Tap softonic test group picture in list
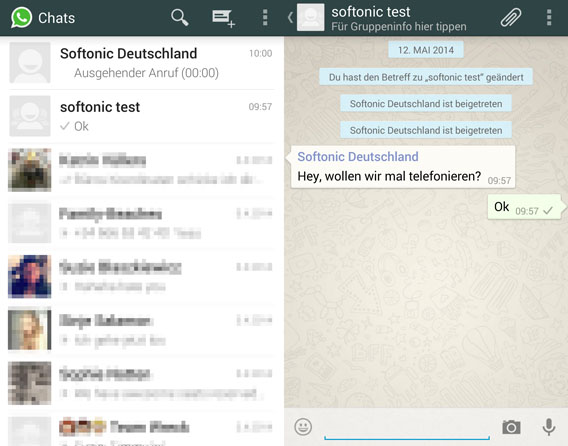This screenshot has width=568, height=446. (x=30, y=116)
